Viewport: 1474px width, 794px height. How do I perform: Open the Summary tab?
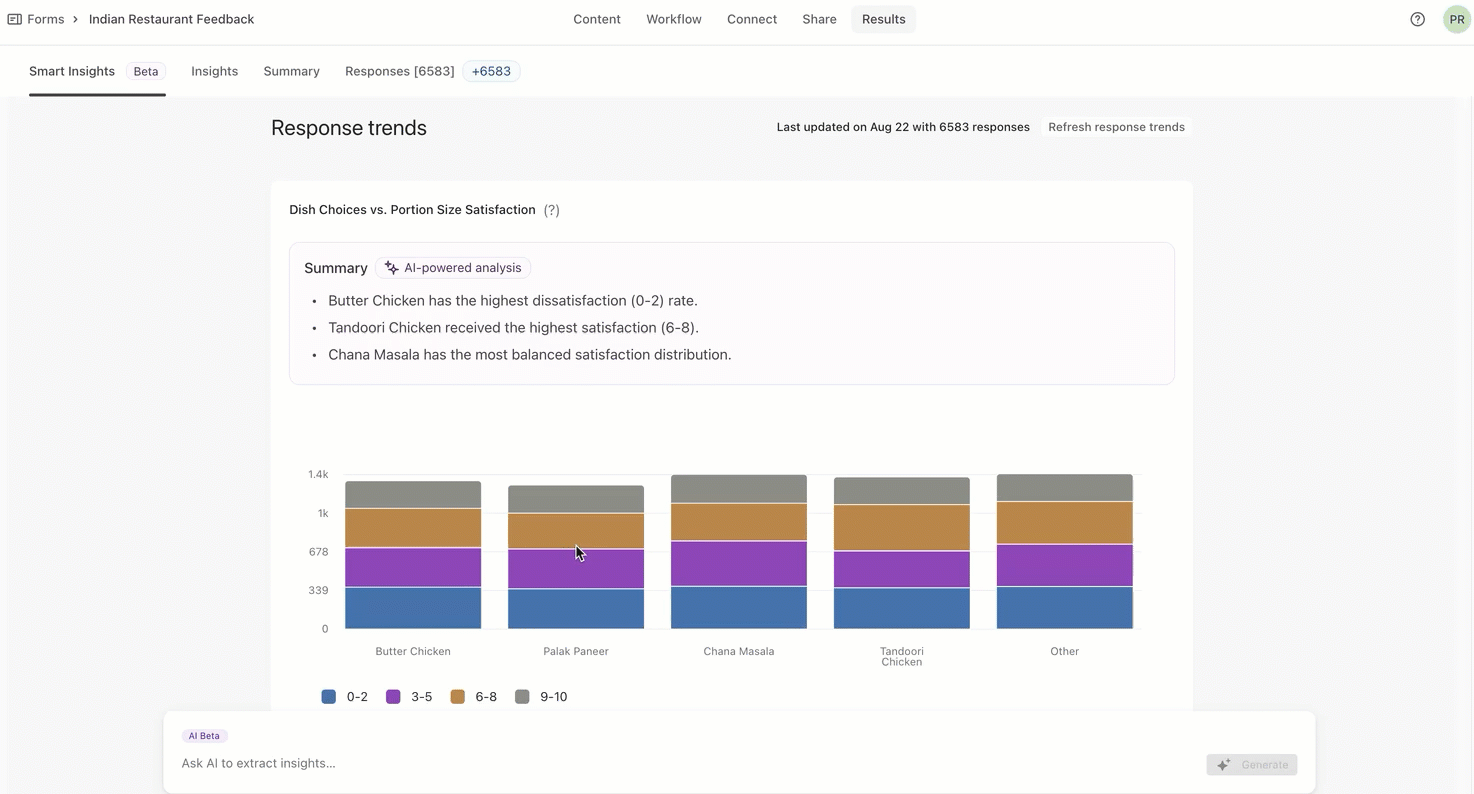[x=291, y=71]
